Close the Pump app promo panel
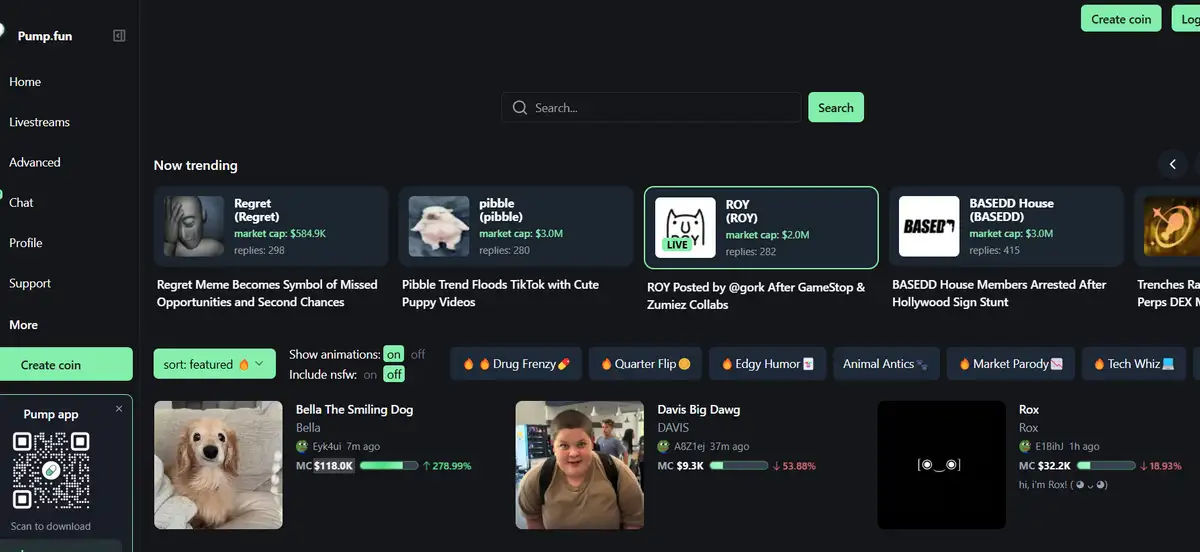This screenshot has width=1200, height=552. point(119,409)
